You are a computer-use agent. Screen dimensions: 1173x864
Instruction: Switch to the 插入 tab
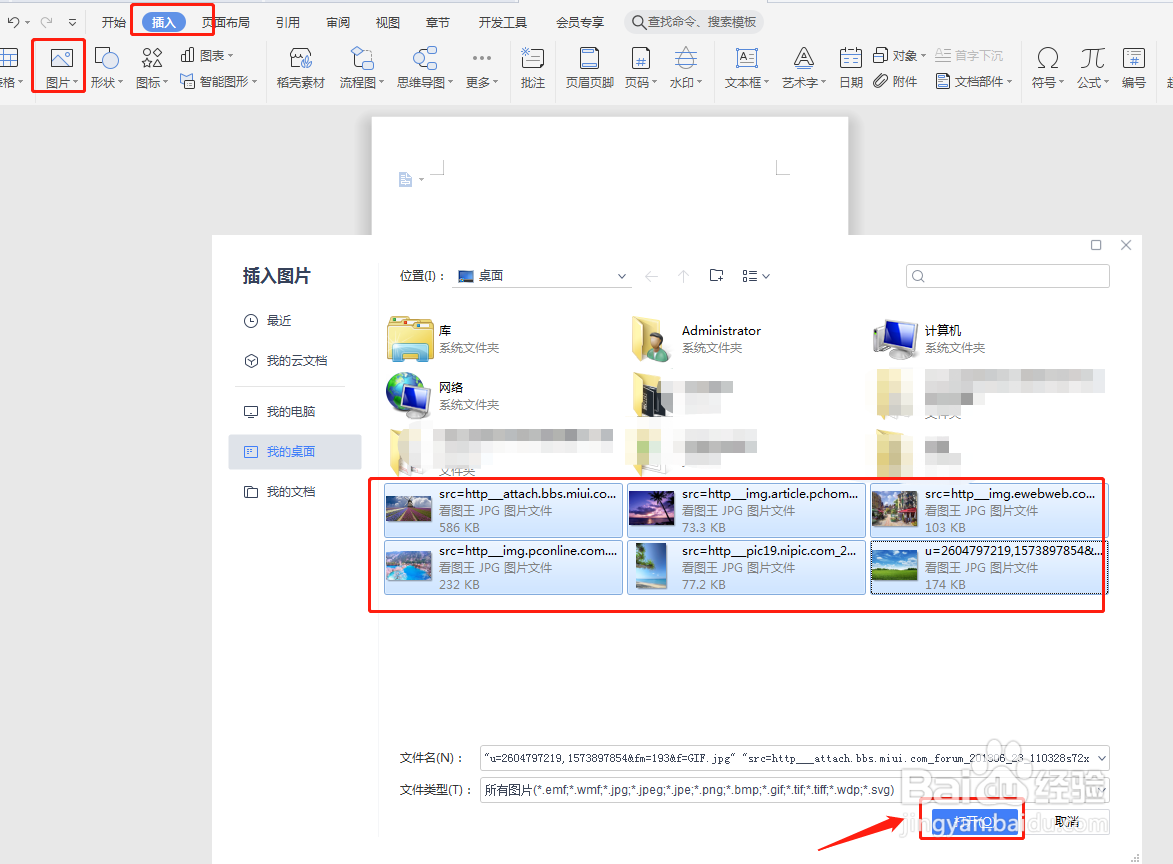pyautogui.click(x=163, y=22)
